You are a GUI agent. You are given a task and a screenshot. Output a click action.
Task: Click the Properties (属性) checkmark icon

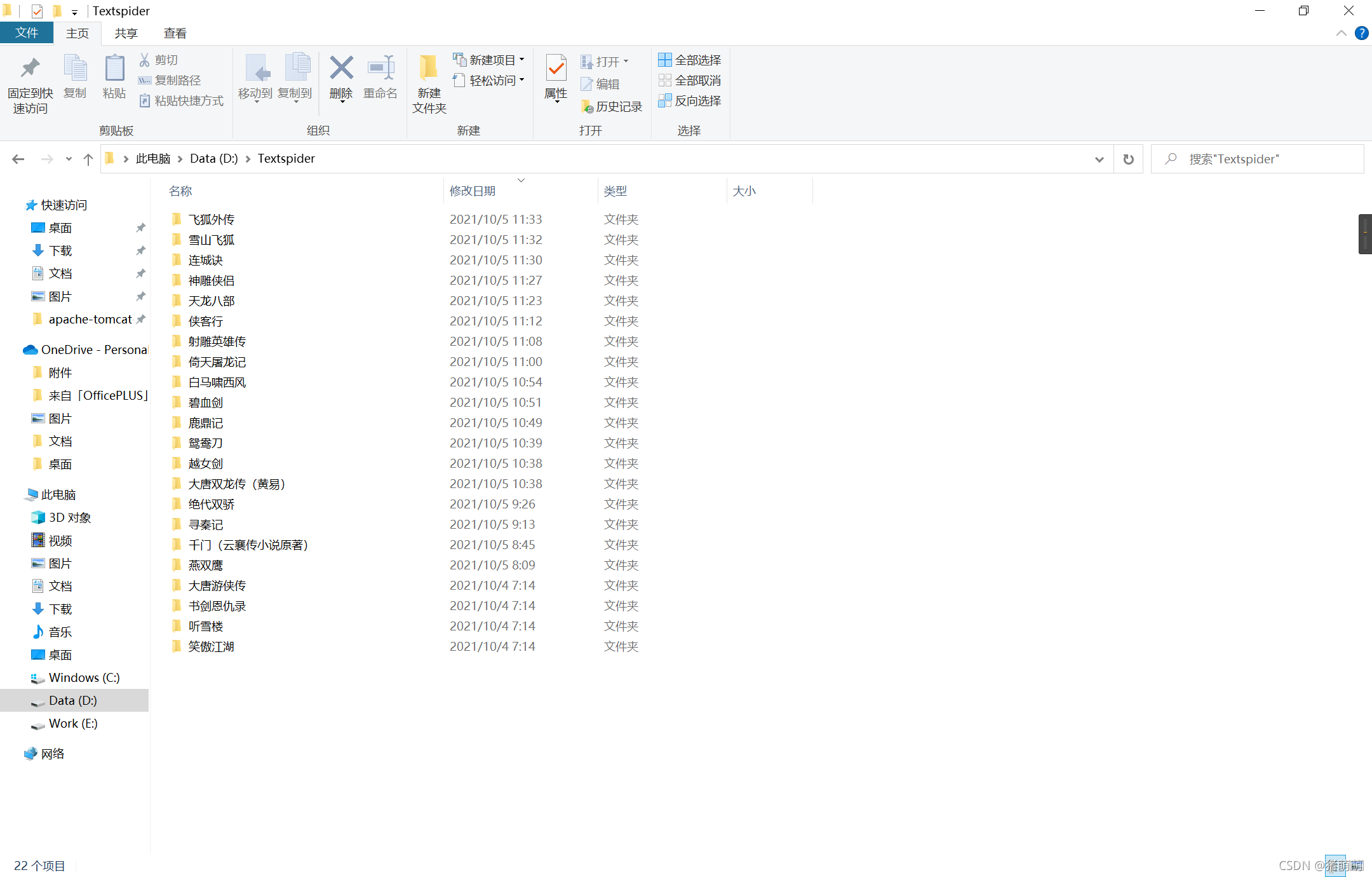tap(556, 69)
